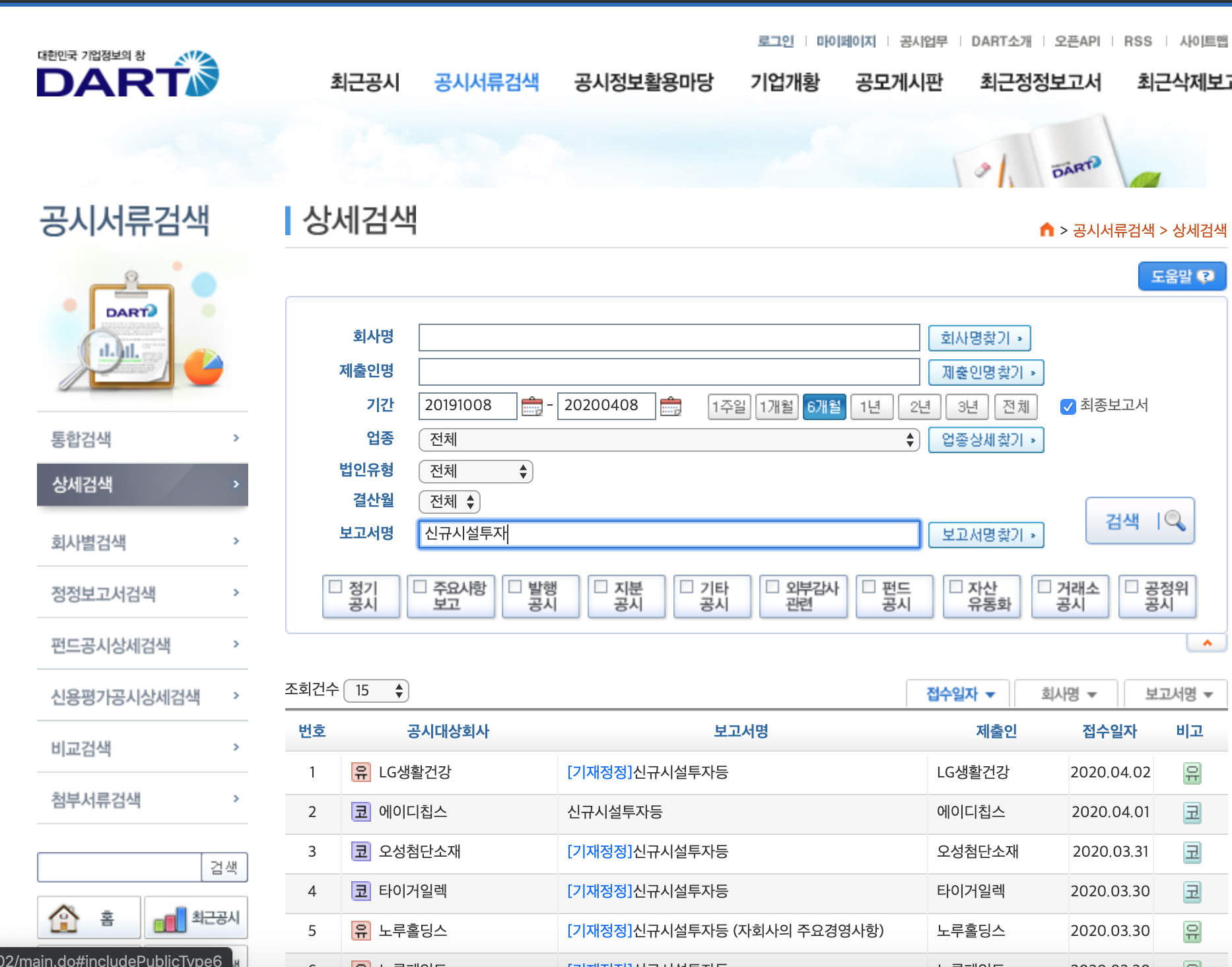
Task: Click the 유 badge beside LG생활건강 company name
Action: (x=360, y=772)
